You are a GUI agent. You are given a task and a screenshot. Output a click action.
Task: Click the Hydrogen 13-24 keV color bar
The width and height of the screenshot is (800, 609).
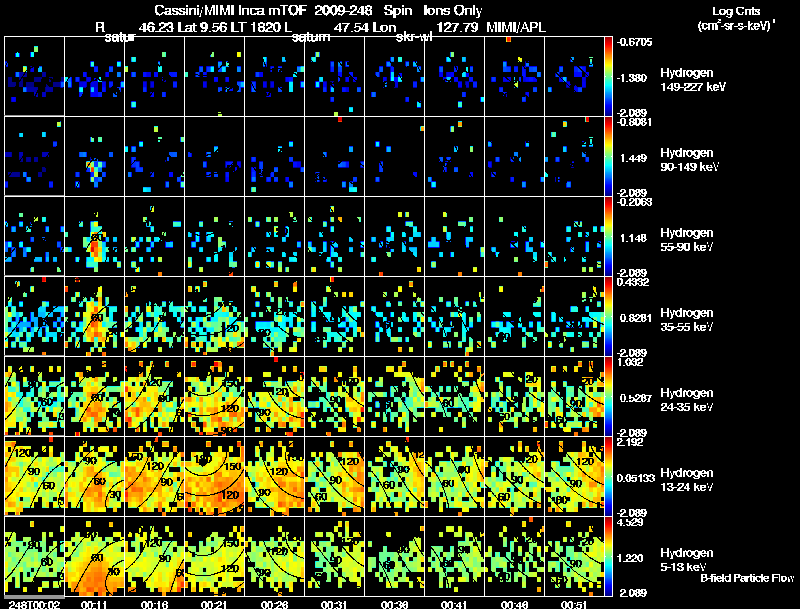pos(608,476)
